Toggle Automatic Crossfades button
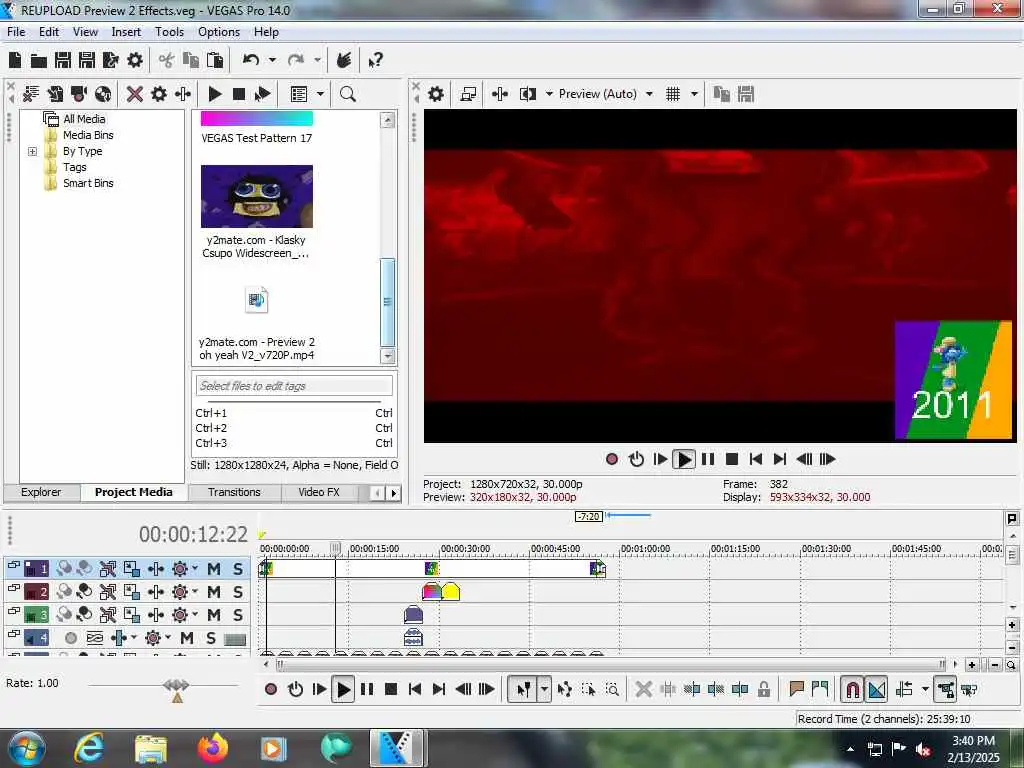The height and width of the screenshot is (768, 1024). pos(876,689)
